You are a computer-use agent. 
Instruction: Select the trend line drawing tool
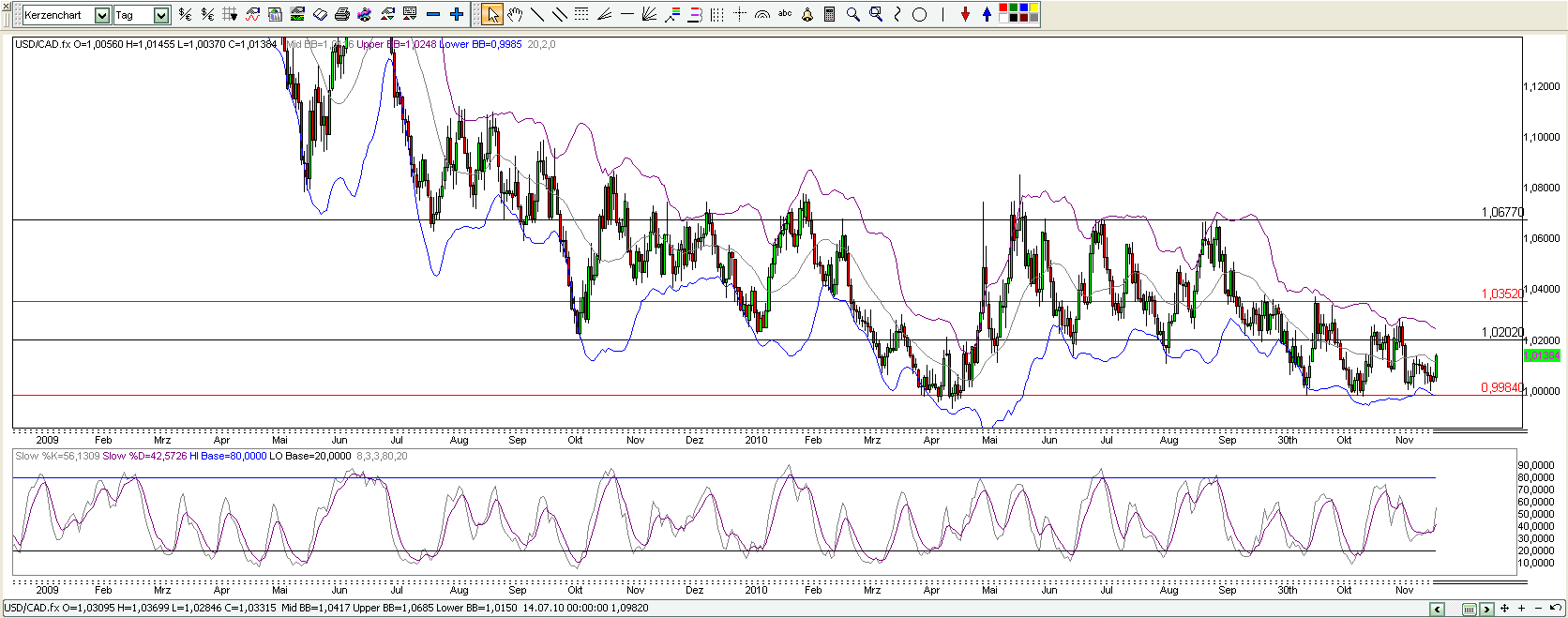(537, 14)
